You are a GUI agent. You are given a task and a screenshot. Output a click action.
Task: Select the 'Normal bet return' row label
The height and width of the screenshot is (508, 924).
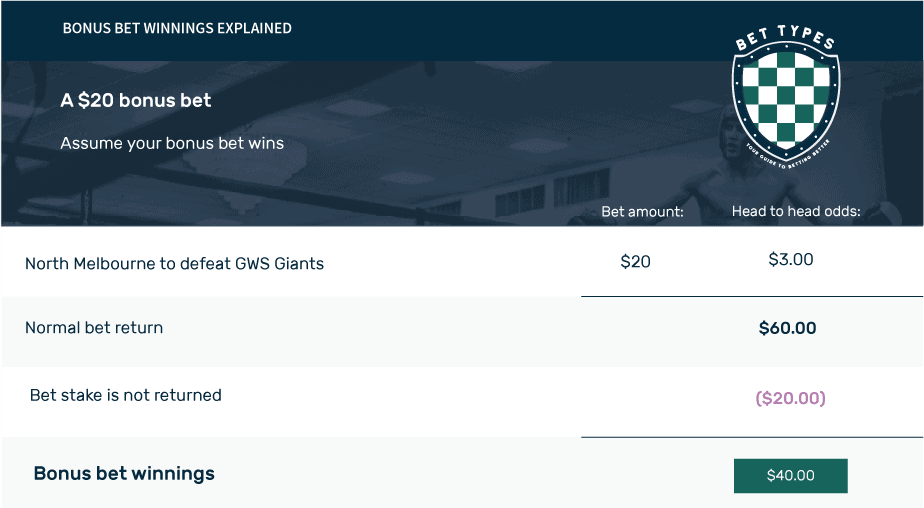point(94,328)
